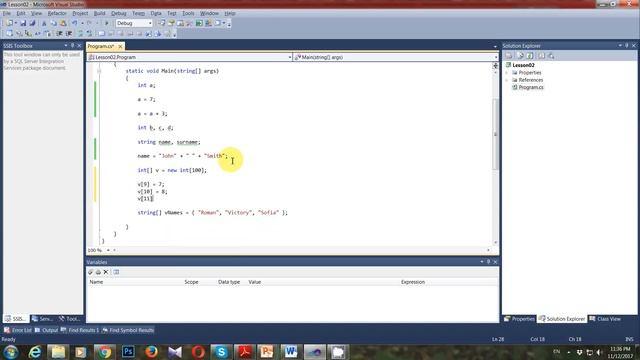Select Program.cs in the Solution Explorer tree
This screenshot has height=360, width=640.
[x=531, y=87]
